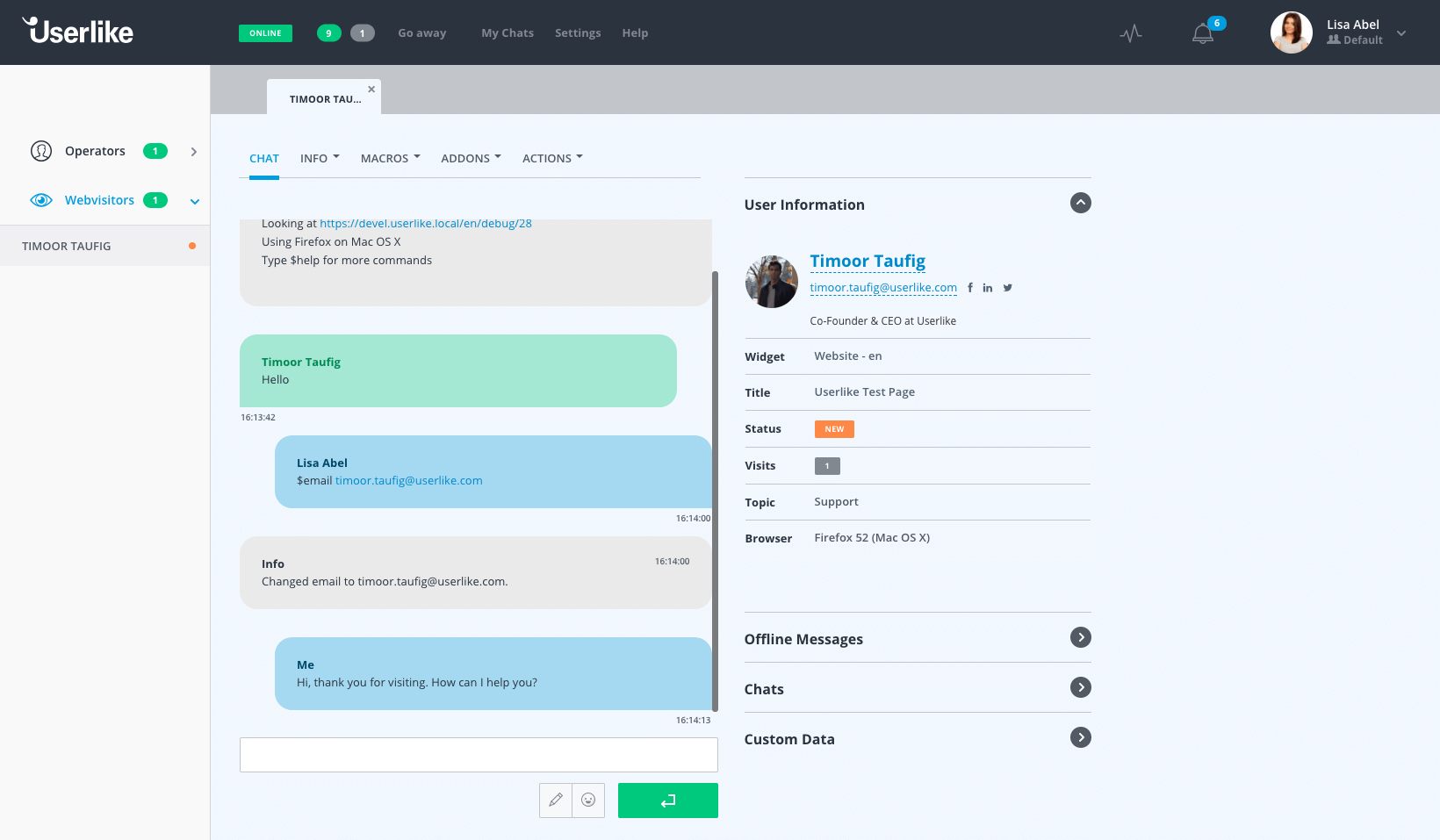The height and width of the screenshot is (840, 1440).
Task: Switch to the CHAT tab
Action: click(263, 159)
